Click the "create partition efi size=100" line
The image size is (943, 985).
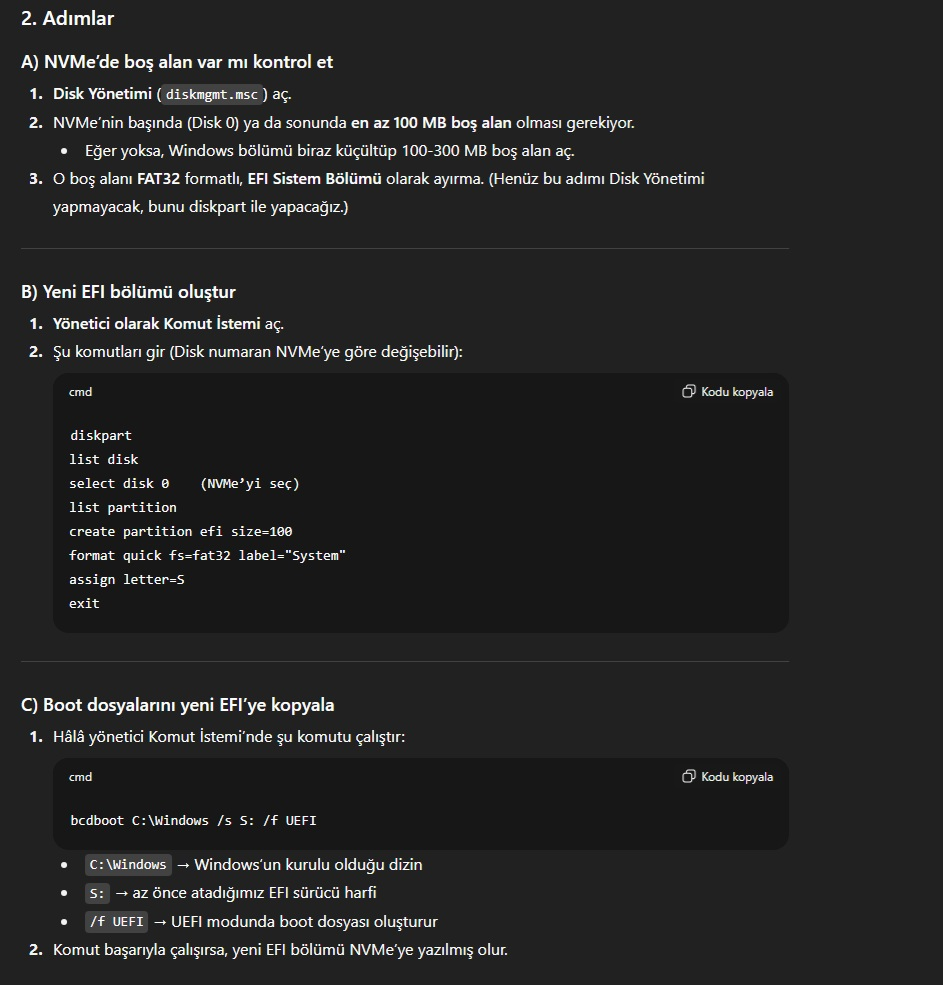[x=180, y=531]
